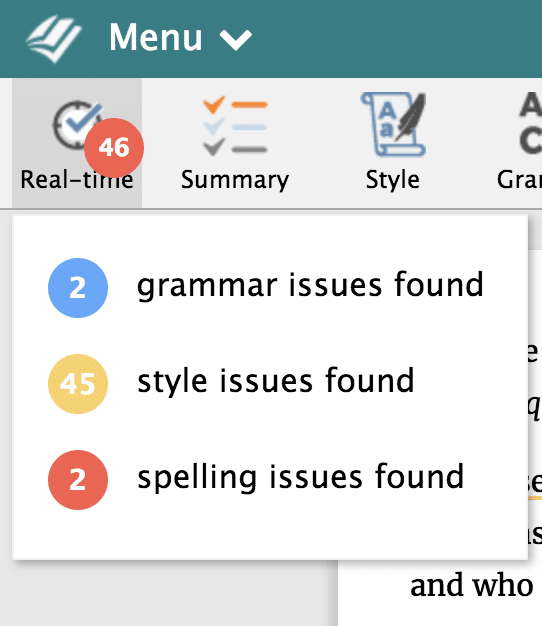
Task: Click the yellow 45 style count circle
Action: click(78, 384)
